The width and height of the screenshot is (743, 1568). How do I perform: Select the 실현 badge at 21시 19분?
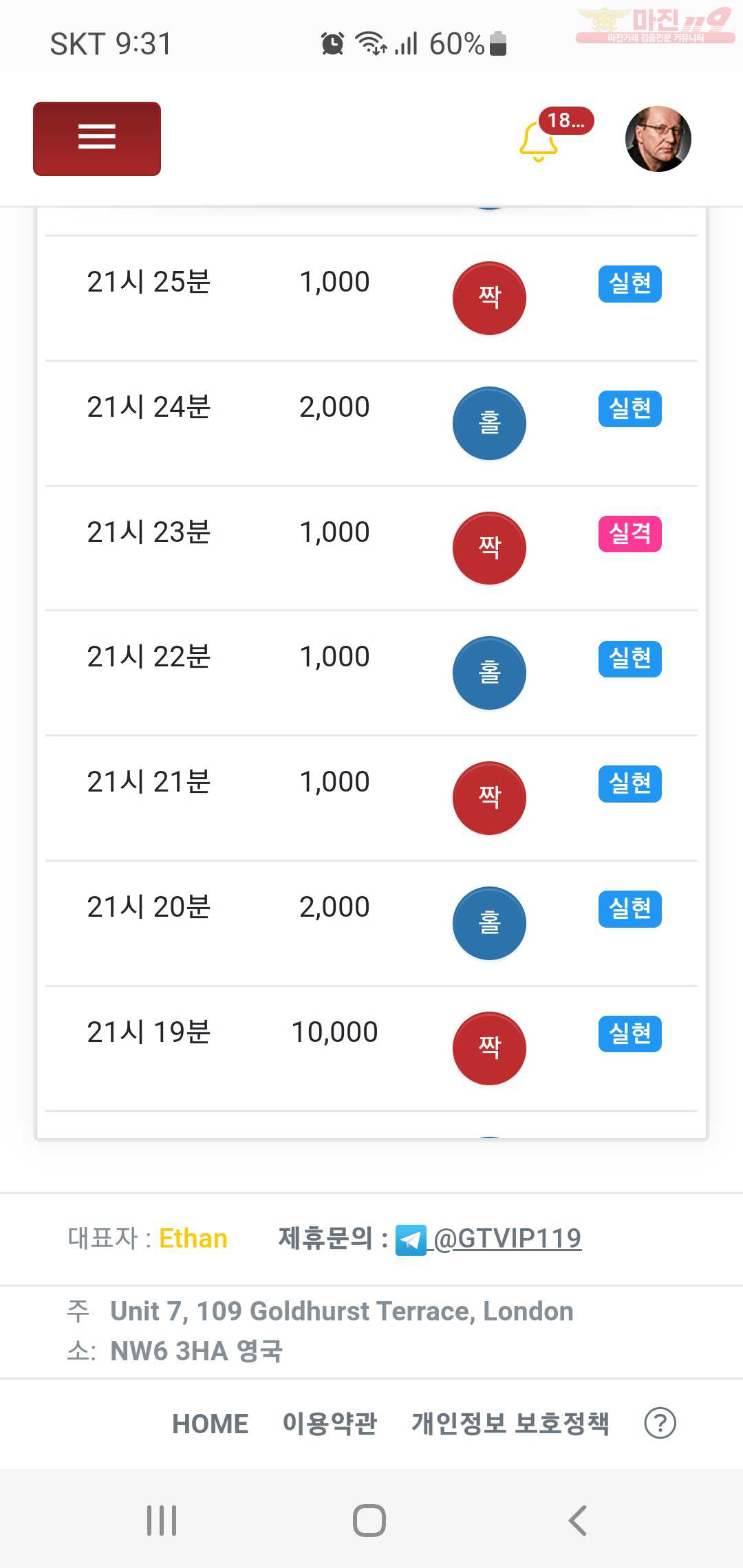630,1034
